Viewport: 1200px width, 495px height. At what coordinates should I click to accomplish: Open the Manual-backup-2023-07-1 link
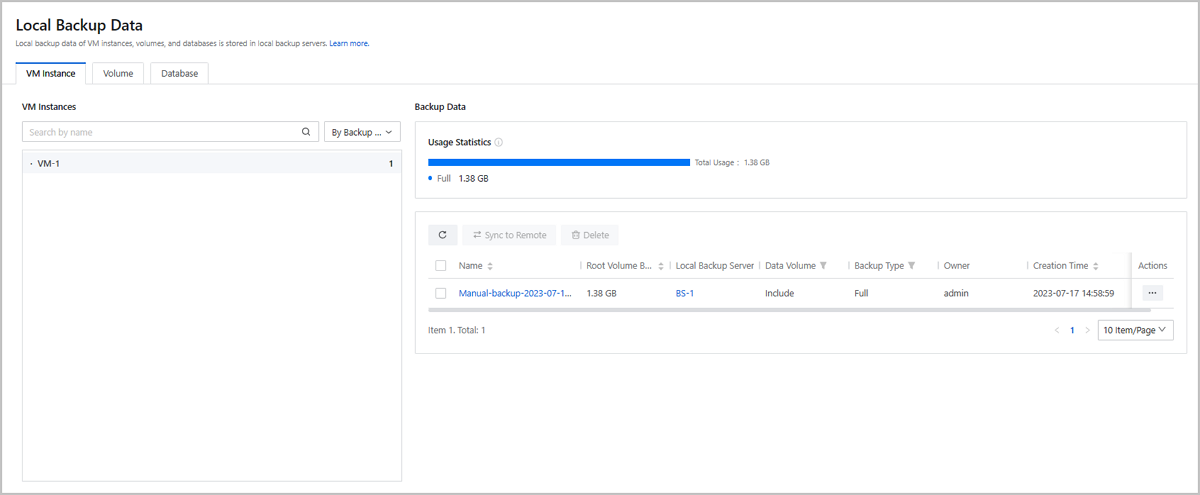point(515,293)
